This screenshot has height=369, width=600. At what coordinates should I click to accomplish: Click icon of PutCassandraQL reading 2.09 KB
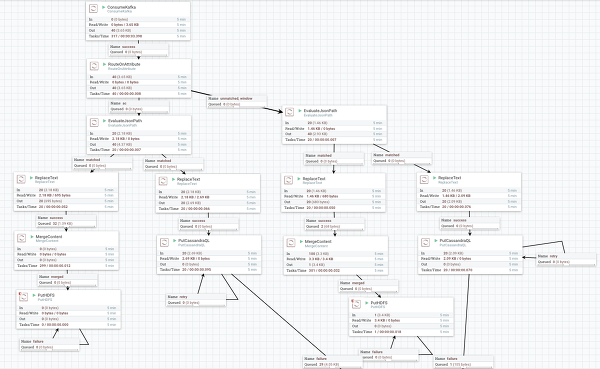point(426,242)
